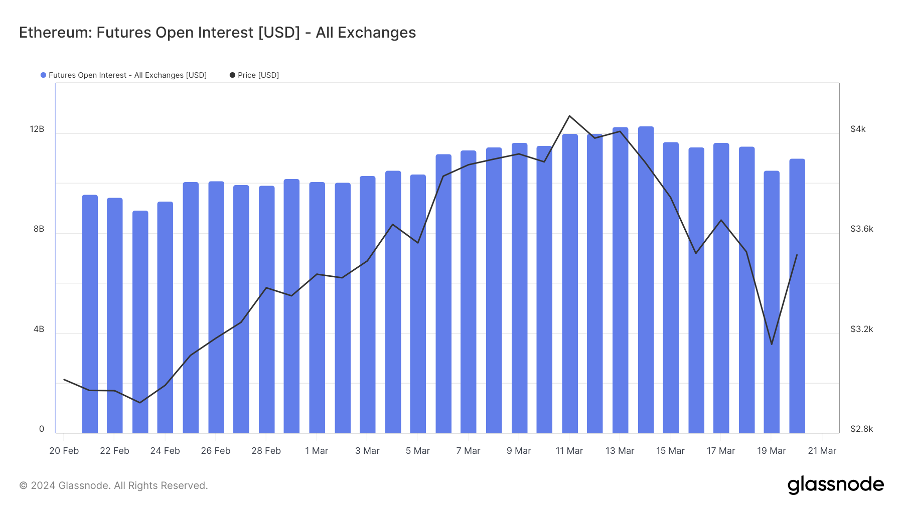Screen dimensions: 904x508
Task: Click the black Price legend dot
Action: coord(233,75)
